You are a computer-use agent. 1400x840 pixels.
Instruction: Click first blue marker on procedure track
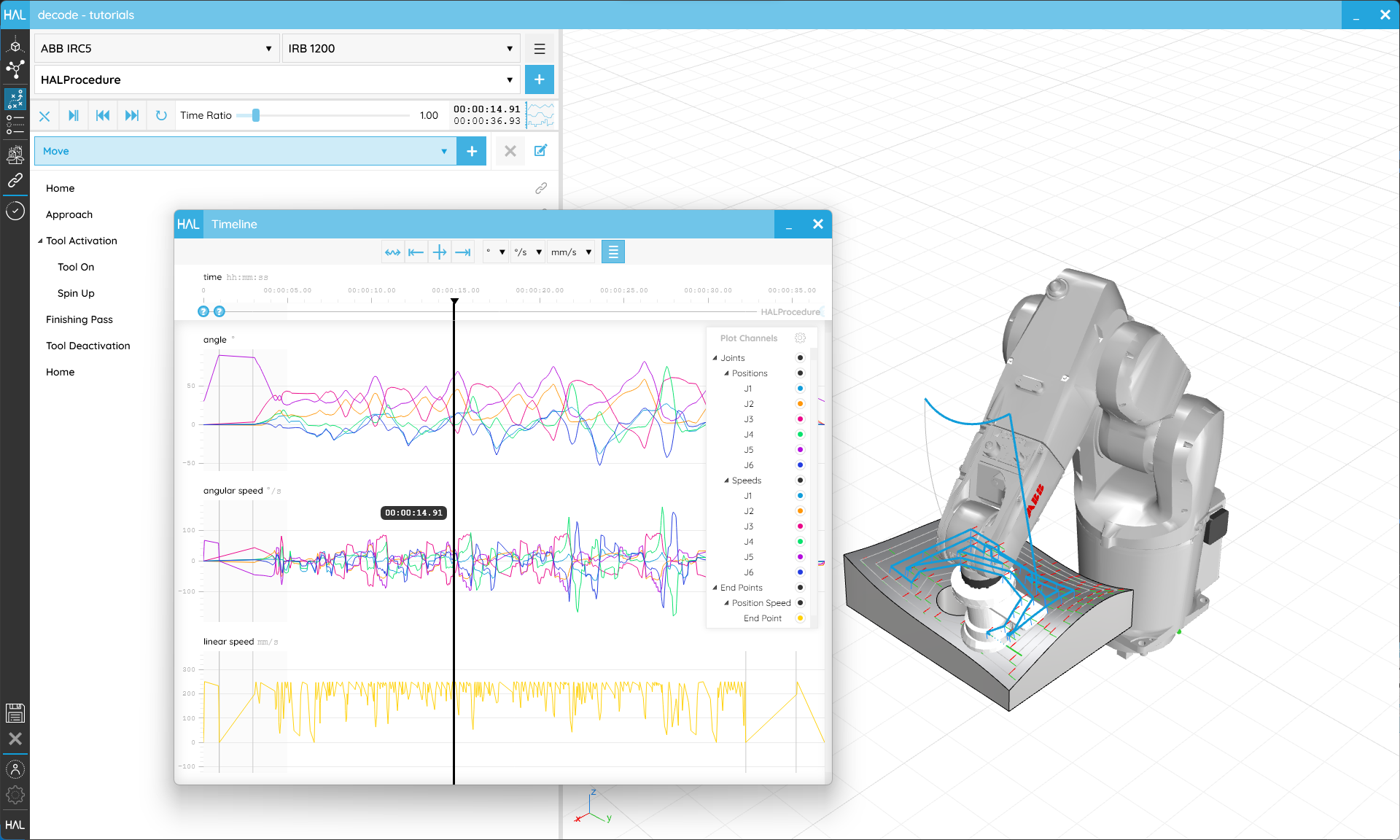(x=203, y=311)
